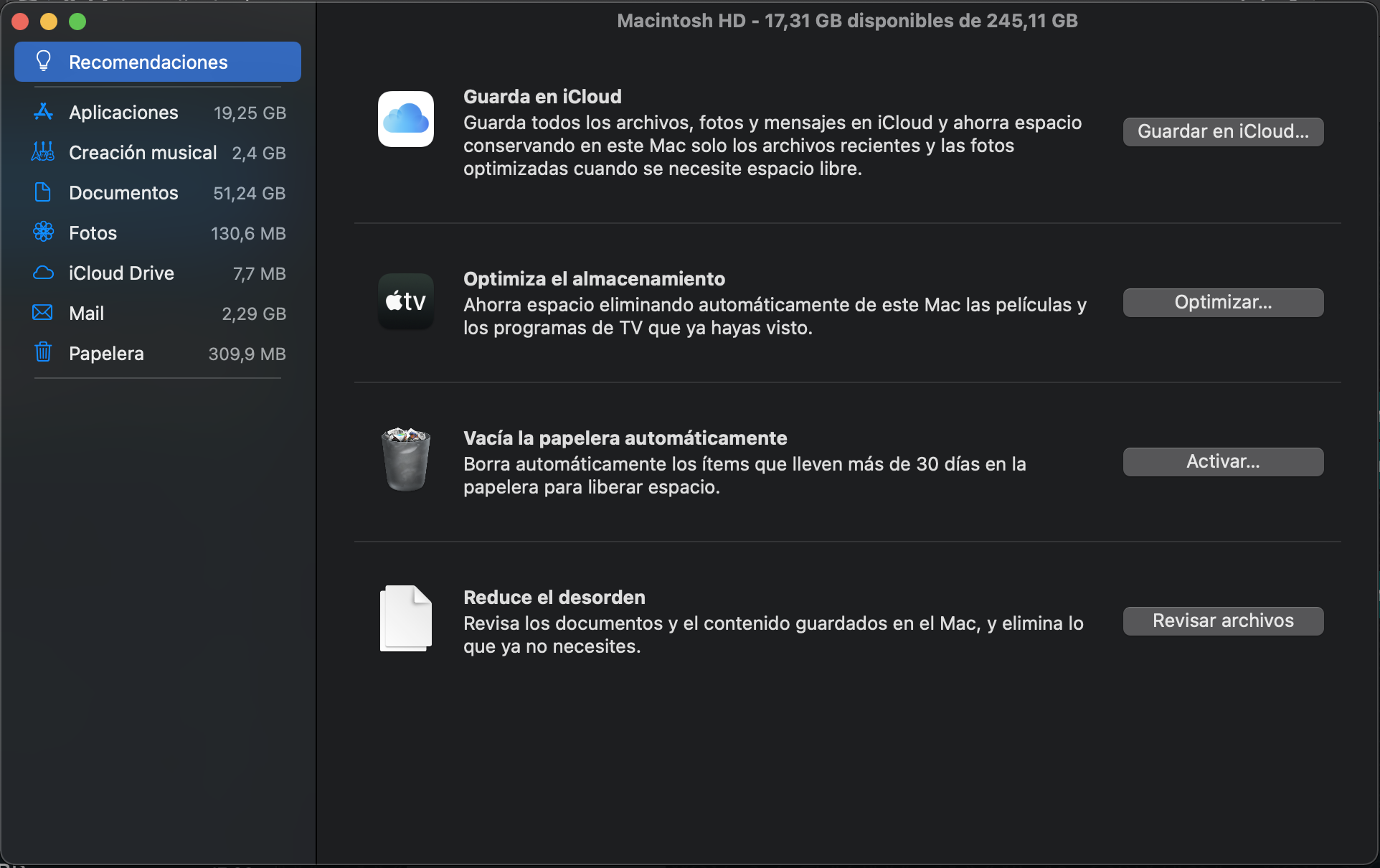Click the Aplicaciones App Store icon

43,112
